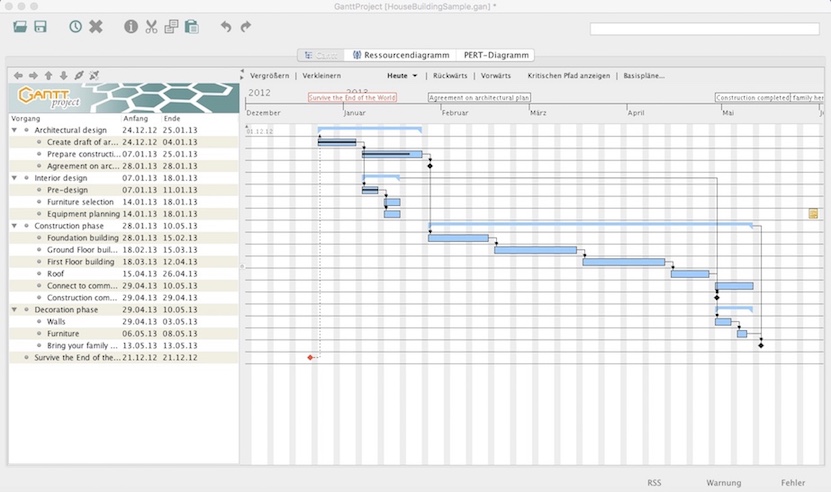
Task: Click Vorwärts to scroll chart forward
Action: tap(496, 76)
